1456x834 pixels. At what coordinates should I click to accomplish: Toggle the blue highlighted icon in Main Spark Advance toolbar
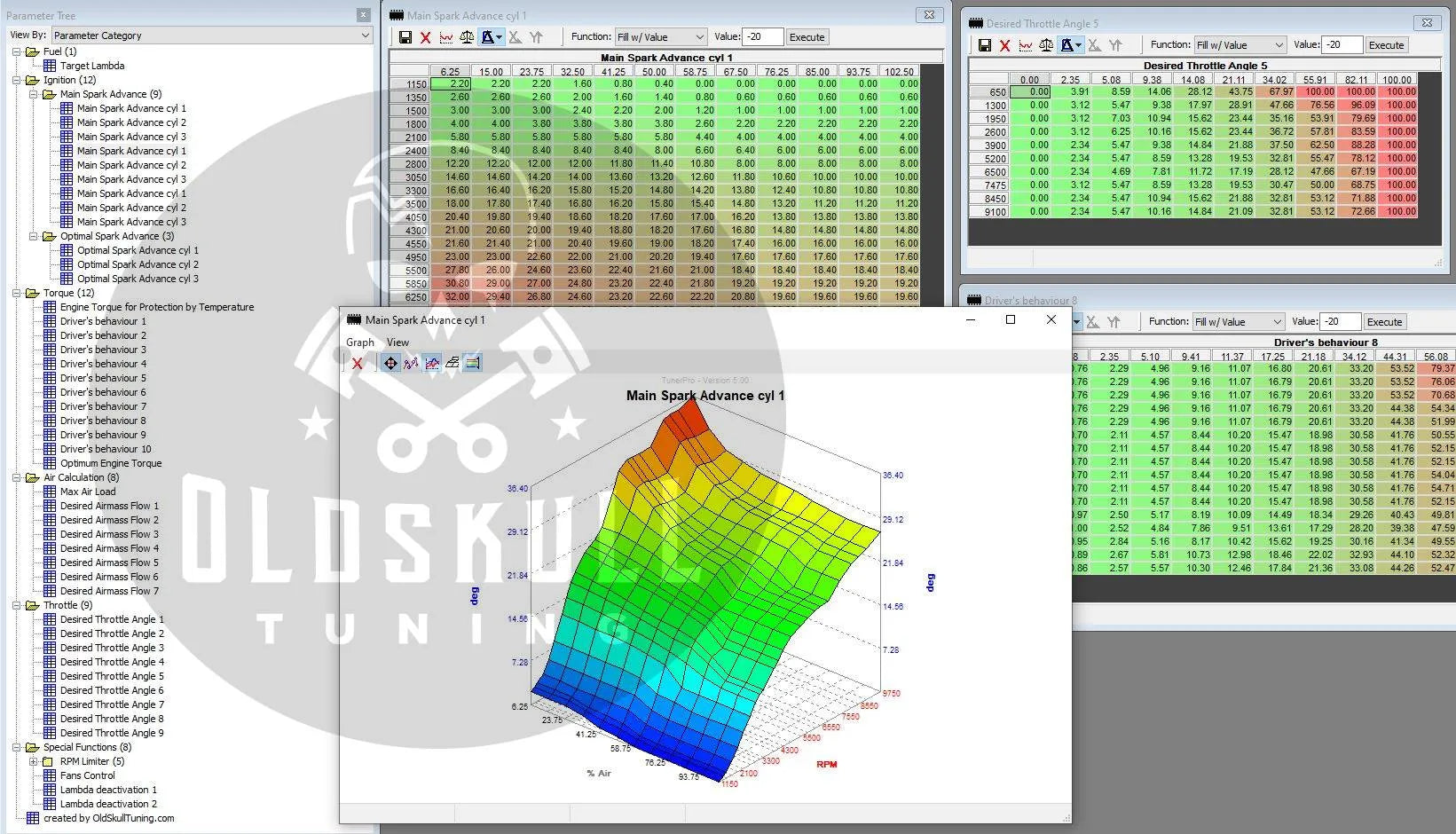click(489, 37)
